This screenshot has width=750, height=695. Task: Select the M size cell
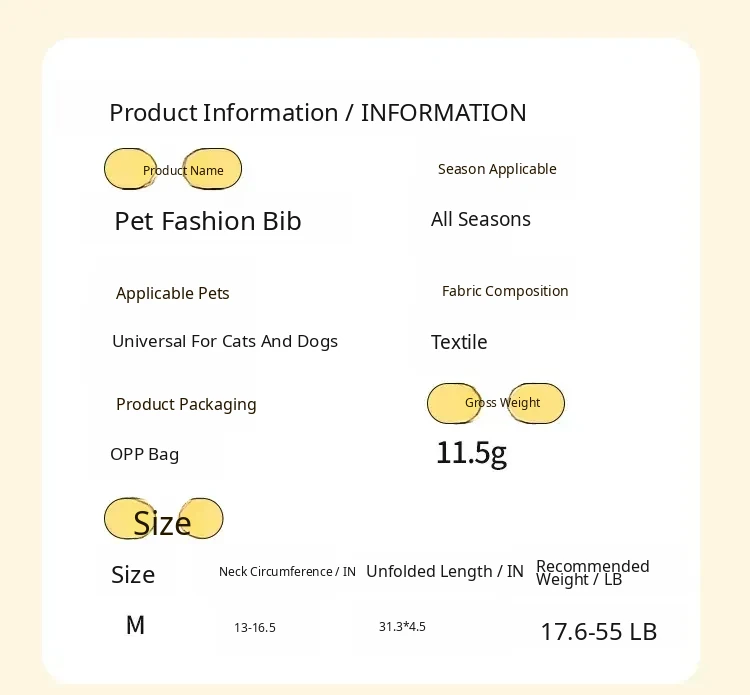coord(135,626)
